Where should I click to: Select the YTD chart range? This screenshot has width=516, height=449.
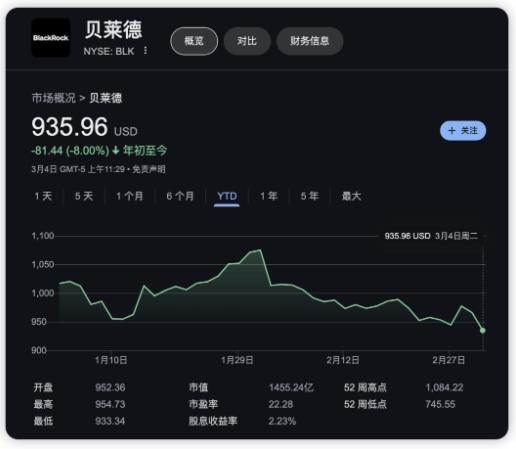click(x=227, y=196)
